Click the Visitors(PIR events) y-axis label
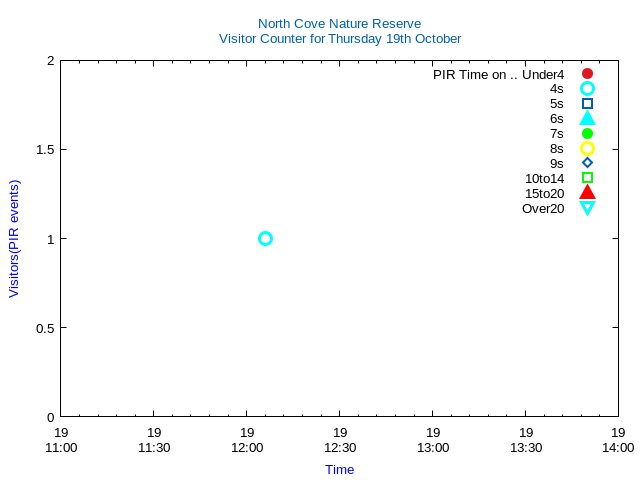Image resolution: width=640 pixels, height=480 pixels. (x=14, y=239)
